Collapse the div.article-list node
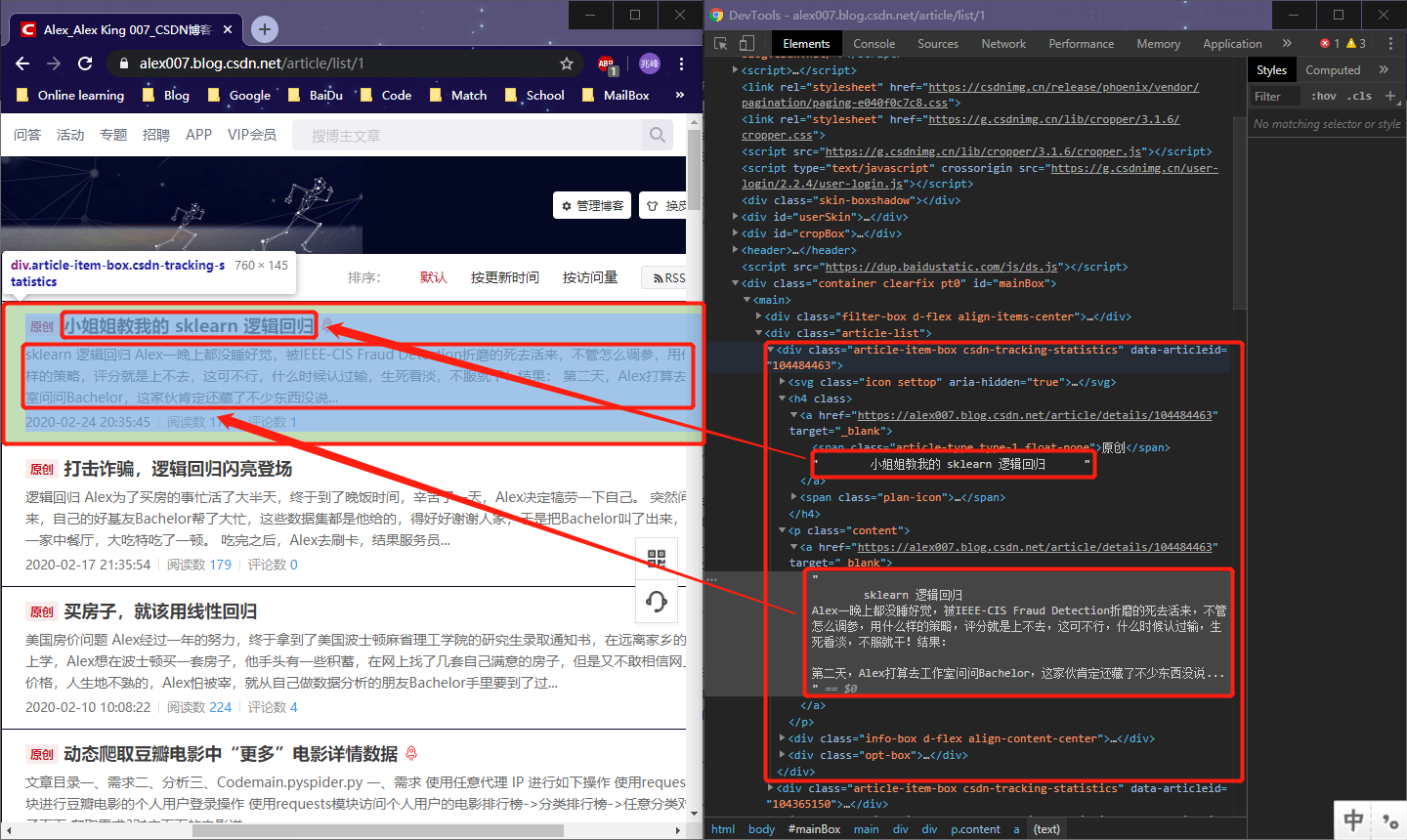 [757, 332]
